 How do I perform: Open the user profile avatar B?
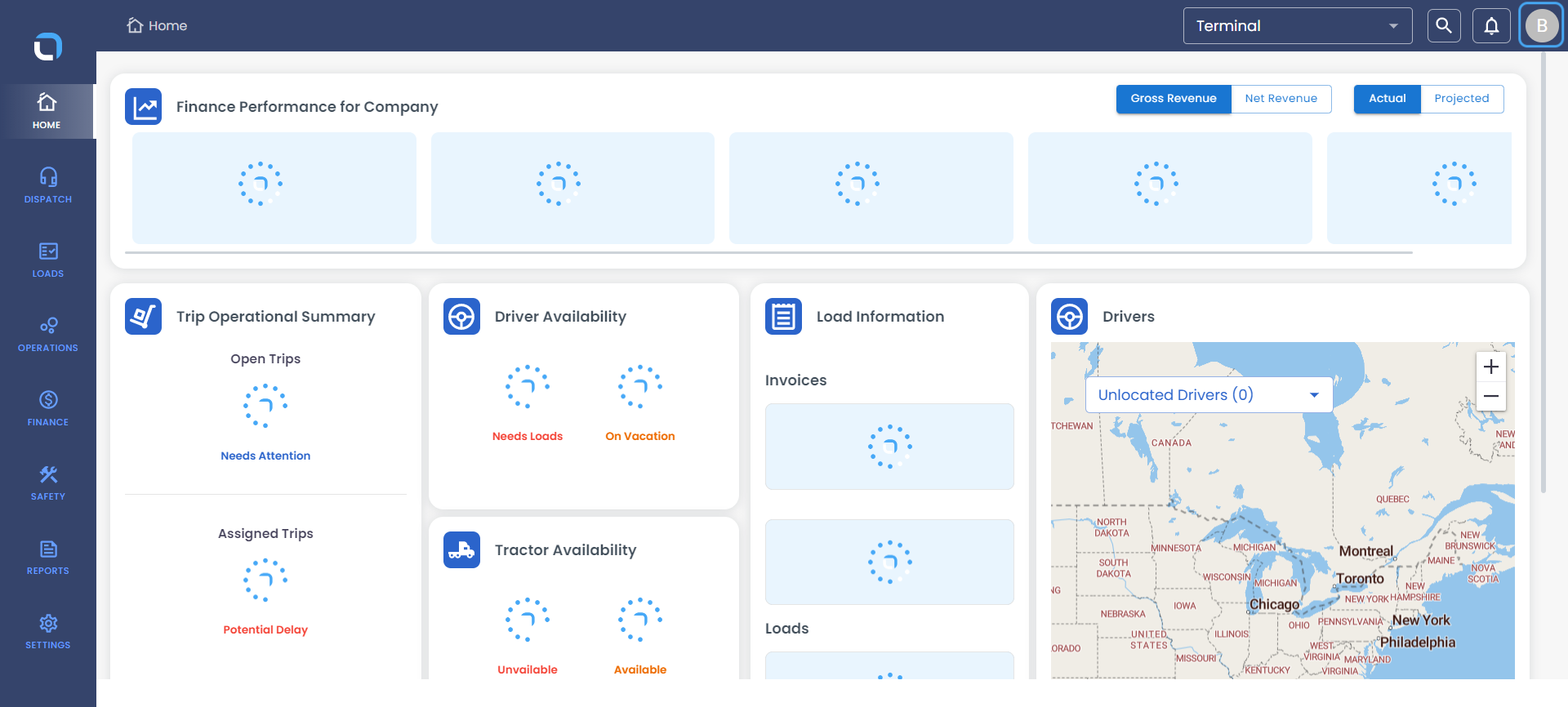[1541, 26]
